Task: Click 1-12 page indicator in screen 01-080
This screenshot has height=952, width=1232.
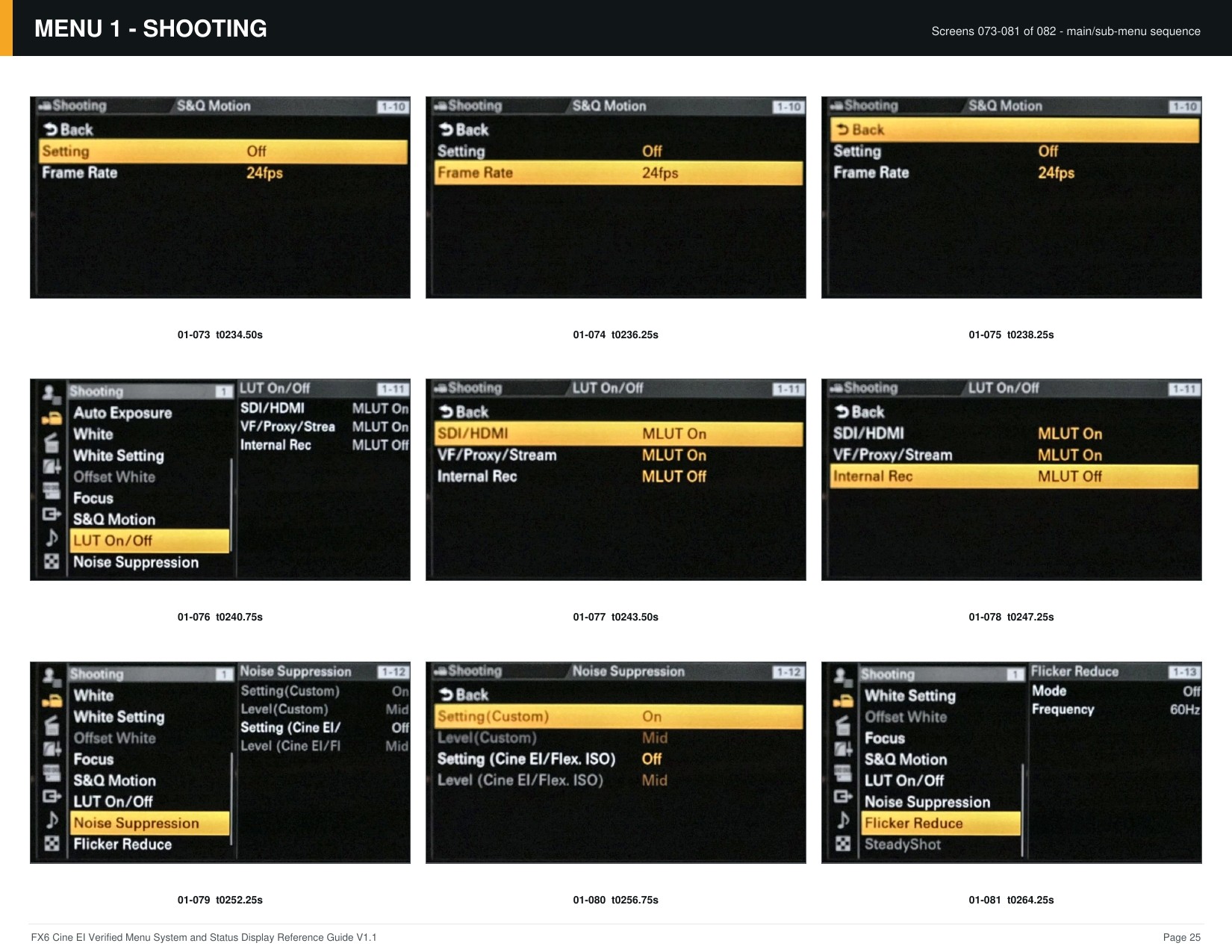Action: tap(788, 672)
